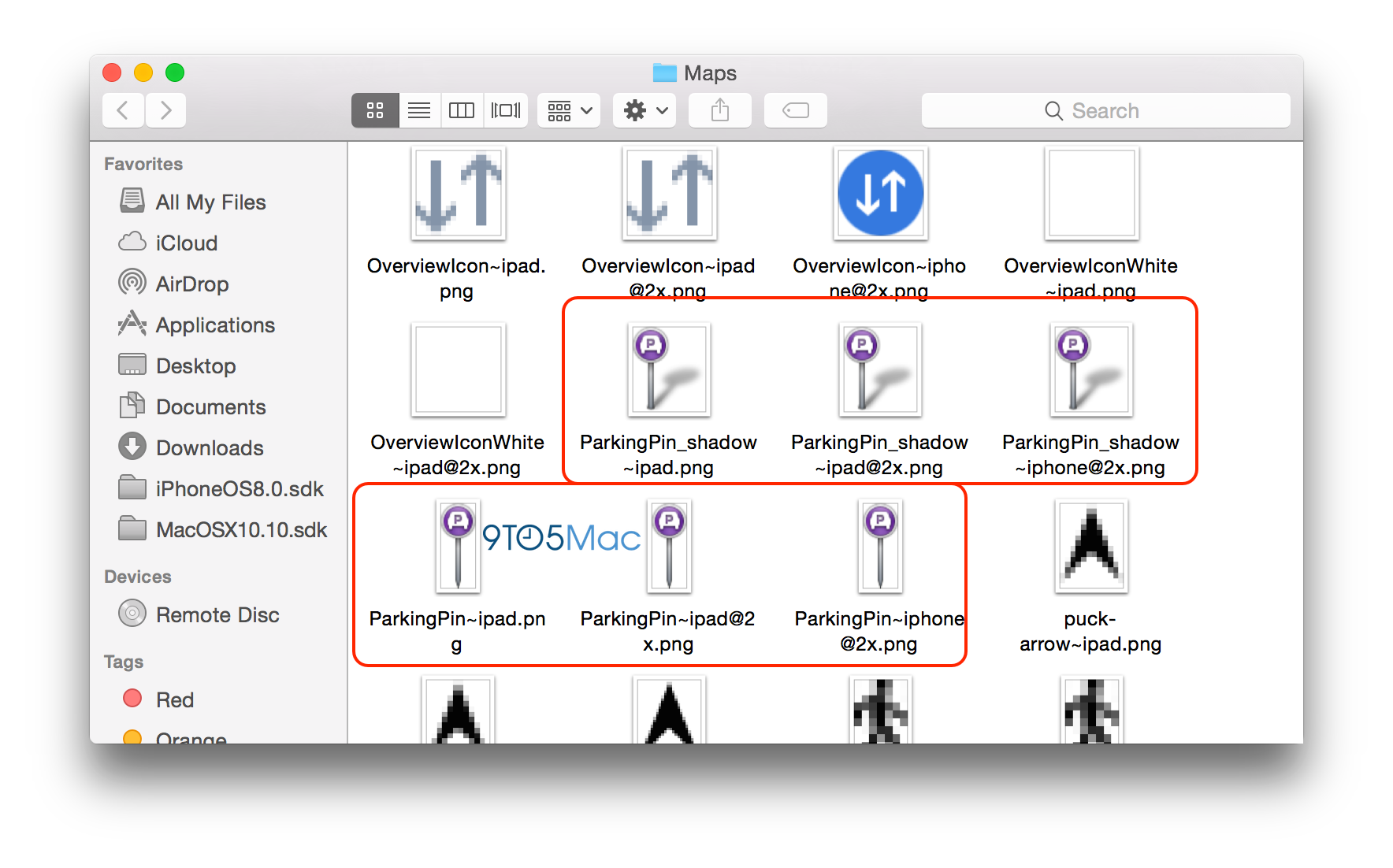Switch to Cover Flow view
1393x868 pixels.
click(x=505, y=110)
